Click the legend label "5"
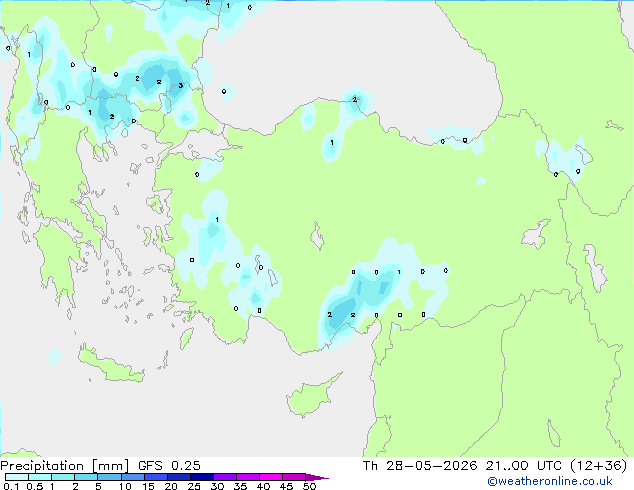Screen dimensions: 634x490 [98, 486]
